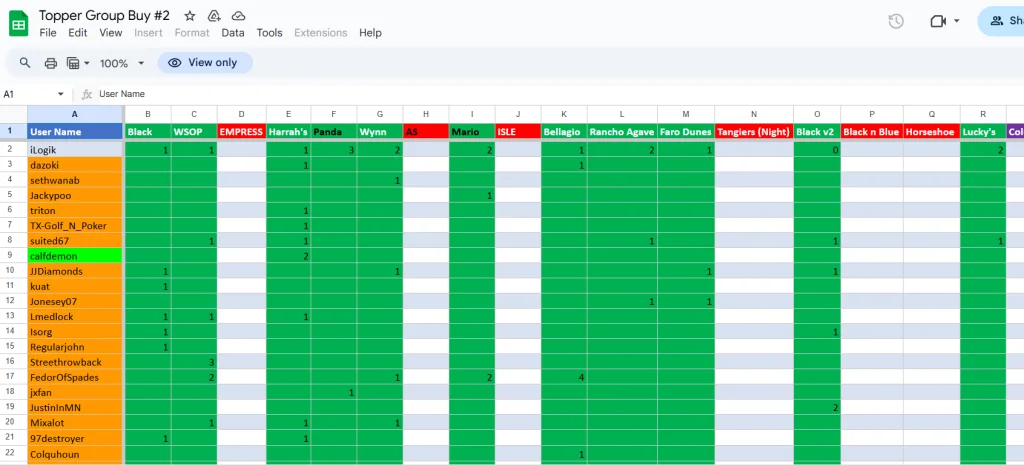This screenshot has width=1024, height=465.
Task: Open the File menu
Action: pos(48,33)
